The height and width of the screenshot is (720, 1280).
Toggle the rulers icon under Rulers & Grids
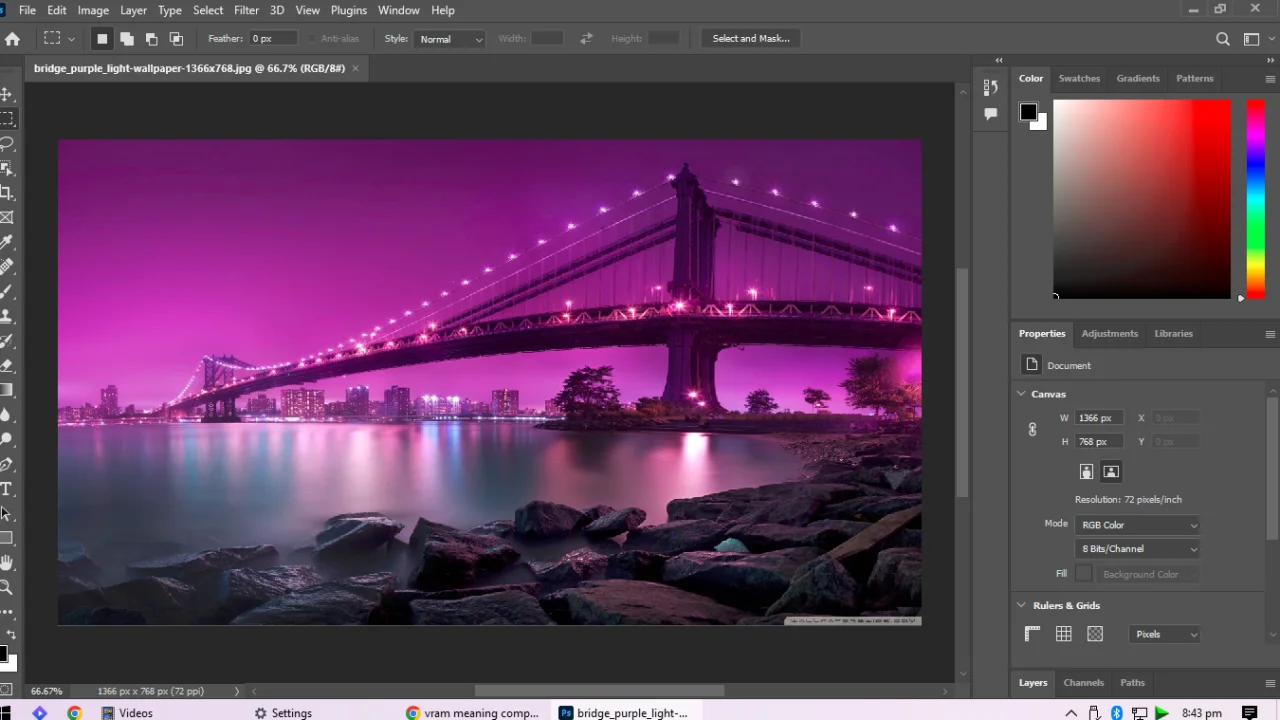(1033, 634)
